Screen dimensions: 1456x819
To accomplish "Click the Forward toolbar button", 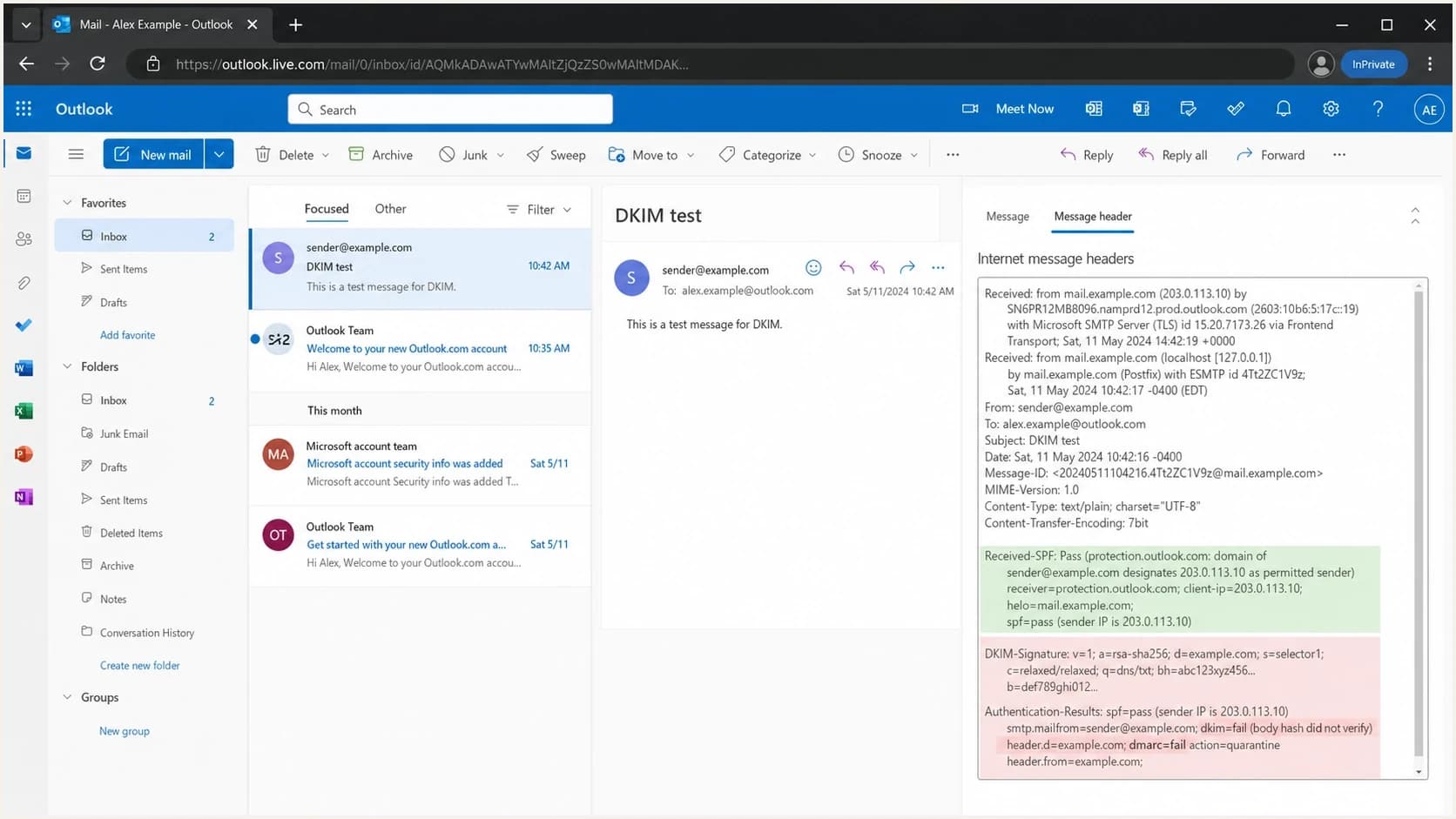I will (x=1271, y=154).
